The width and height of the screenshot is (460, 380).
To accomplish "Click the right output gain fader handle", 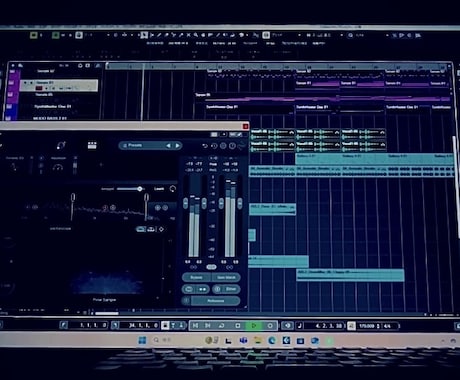I will (240, 203).
